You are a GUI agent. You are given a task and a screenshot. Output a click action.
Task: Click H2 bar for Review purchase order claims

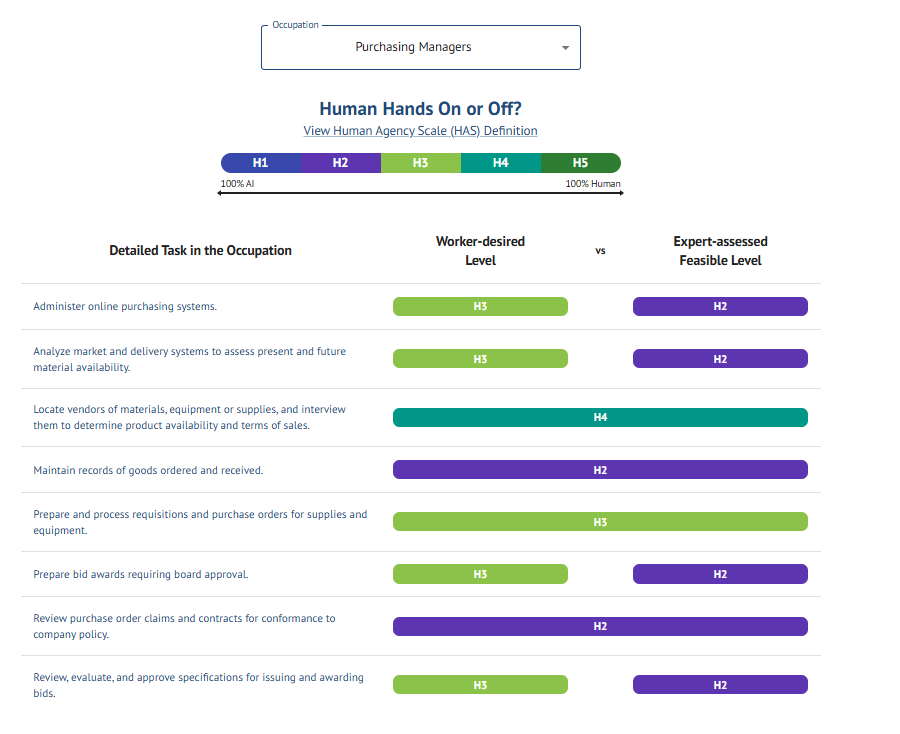600,626
